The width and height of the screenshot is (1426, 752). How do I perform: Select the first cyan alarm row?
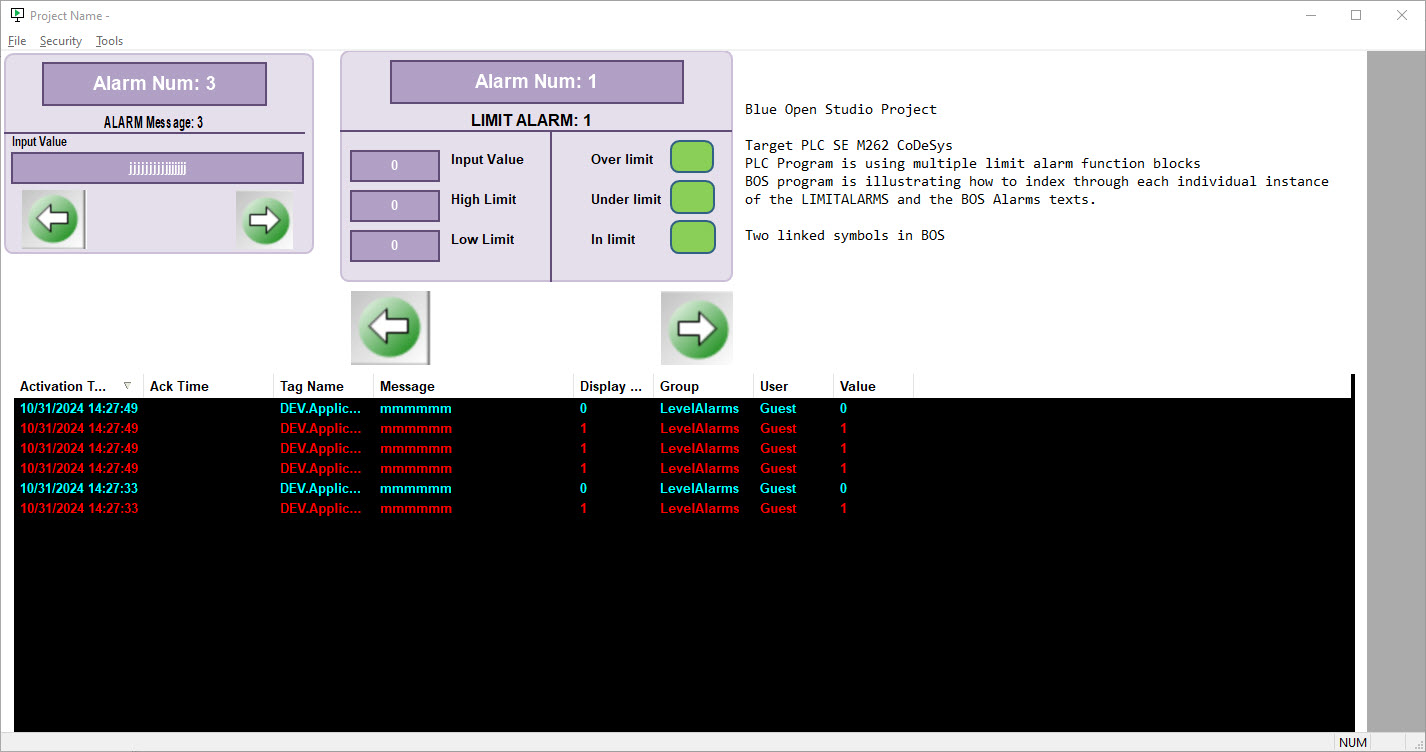click(400, 409)
